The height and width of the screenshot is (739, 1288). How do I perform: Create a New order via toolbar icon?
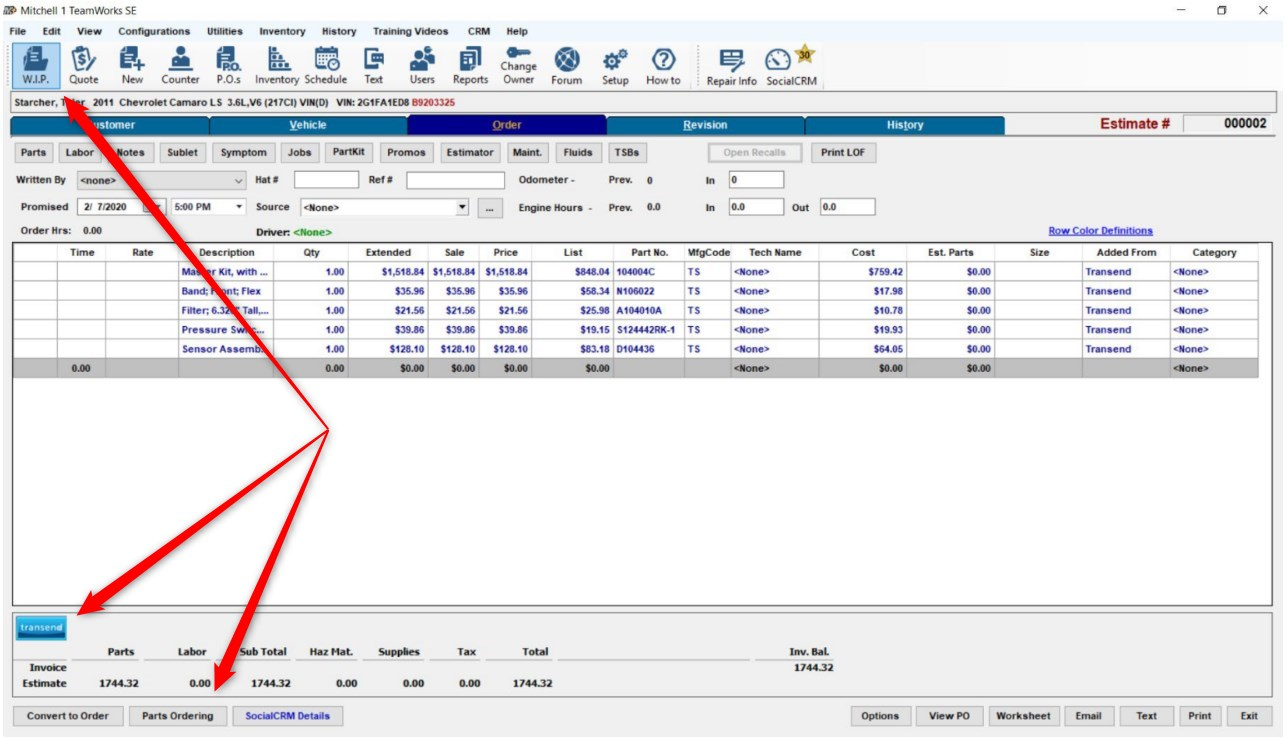click(x=132, y=65)
